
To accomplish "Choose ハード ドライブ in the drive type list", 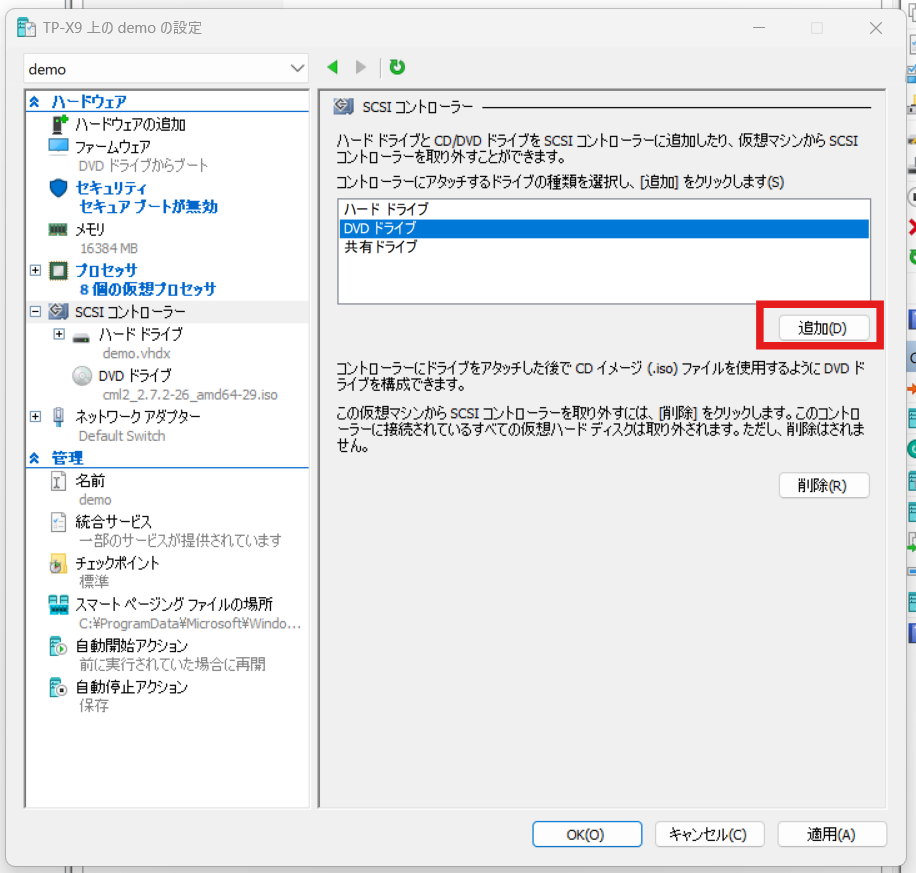I will 604,209.
